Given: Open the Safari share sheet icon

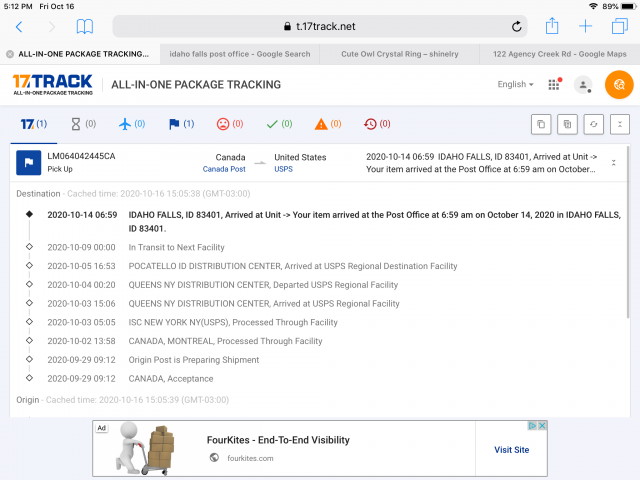Looking at the screenshot, I should tap(552, 26).
